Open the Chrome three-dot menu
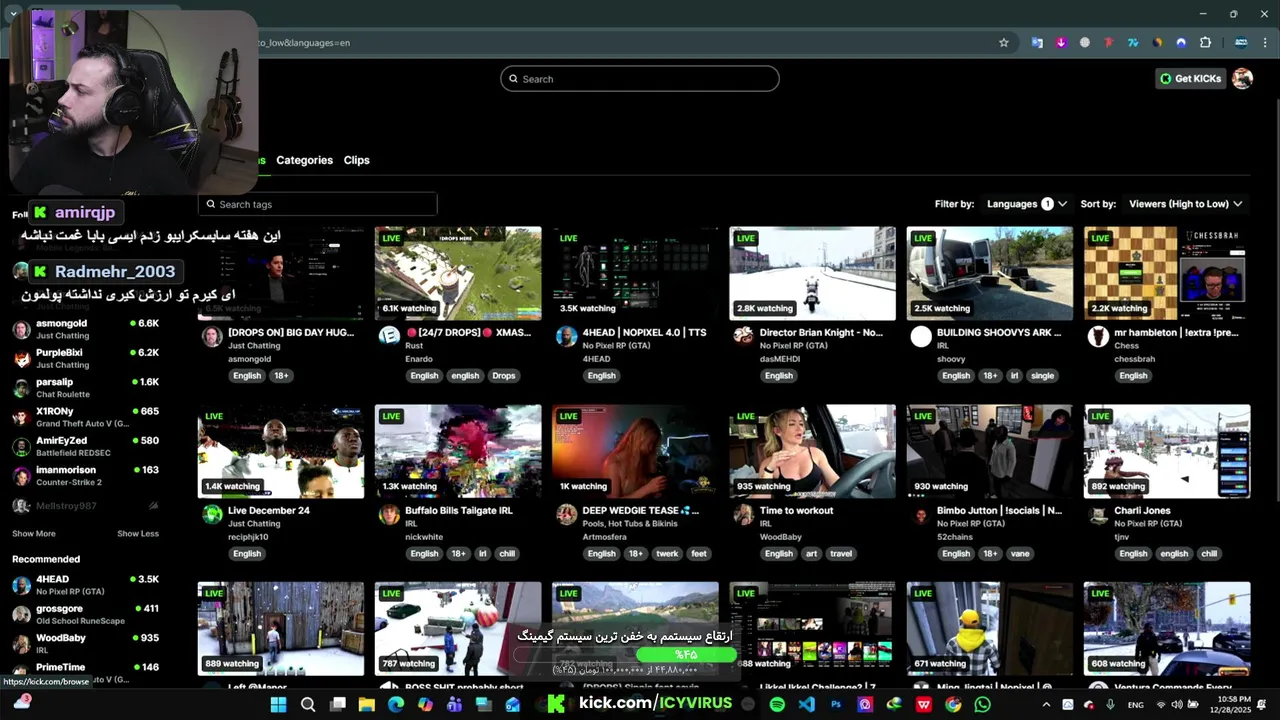Image resolution: width=1280 pixels, height=720 pixels. [1265, 42]
